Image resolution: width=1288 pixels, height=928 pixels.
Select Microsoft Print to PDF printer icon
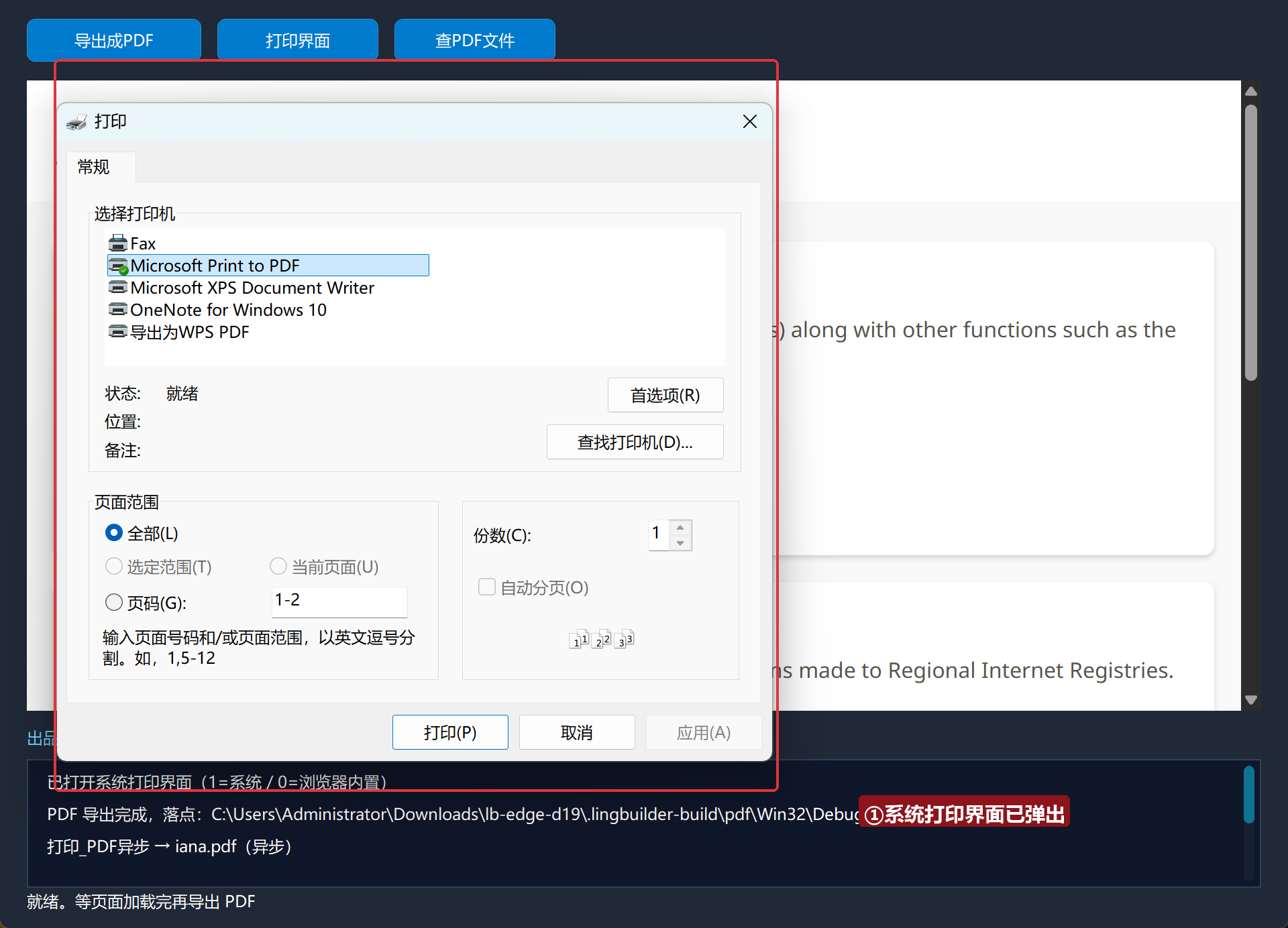tap(118, 266)
